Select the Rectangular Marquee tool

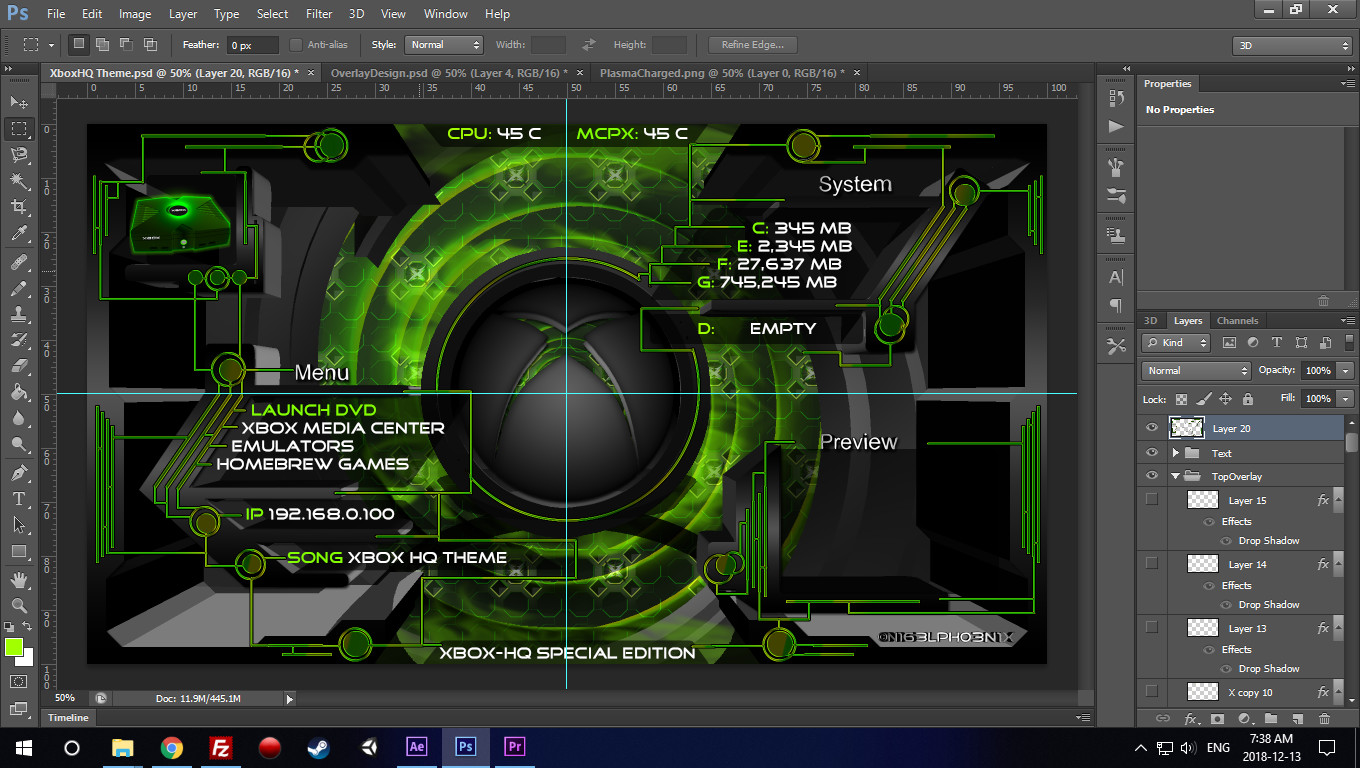[x=19, y=128]
